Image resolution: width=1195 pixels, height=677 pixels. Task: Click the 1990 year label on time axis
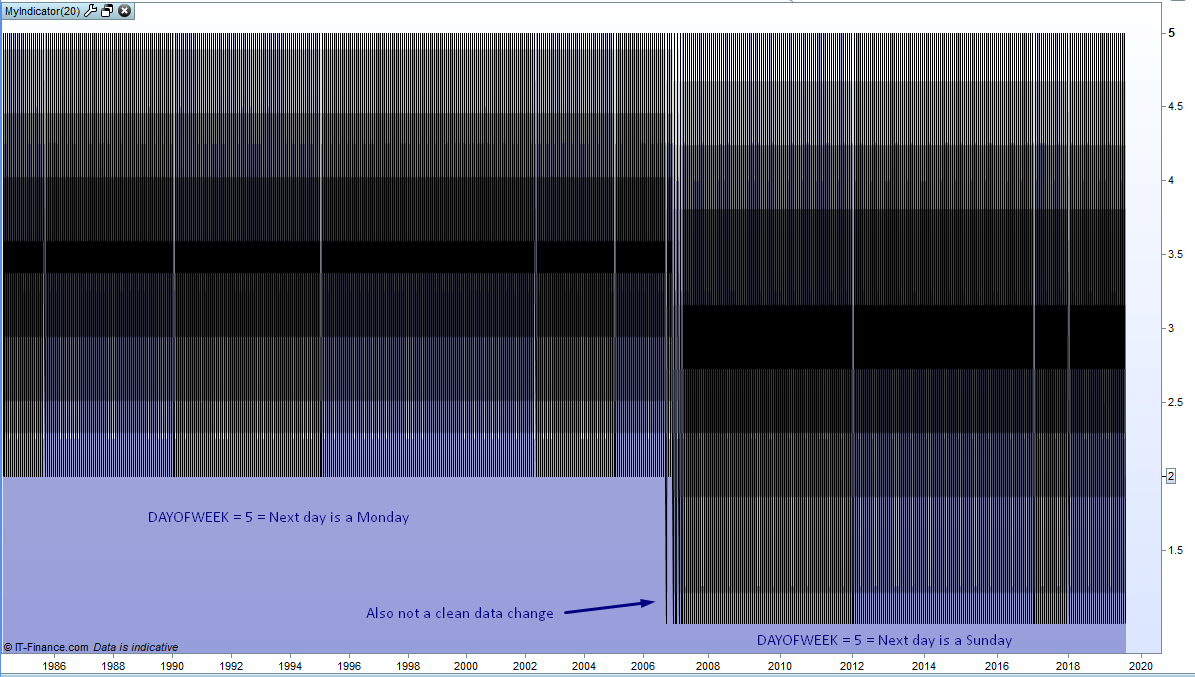172,666
